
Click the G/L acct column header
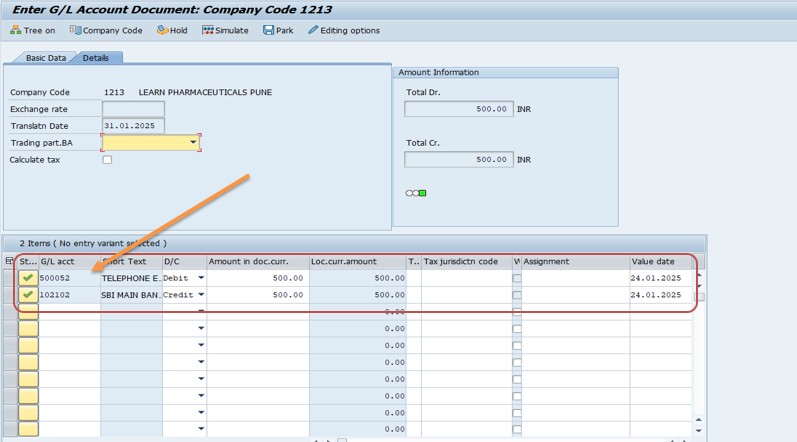[x=69, y=262]
